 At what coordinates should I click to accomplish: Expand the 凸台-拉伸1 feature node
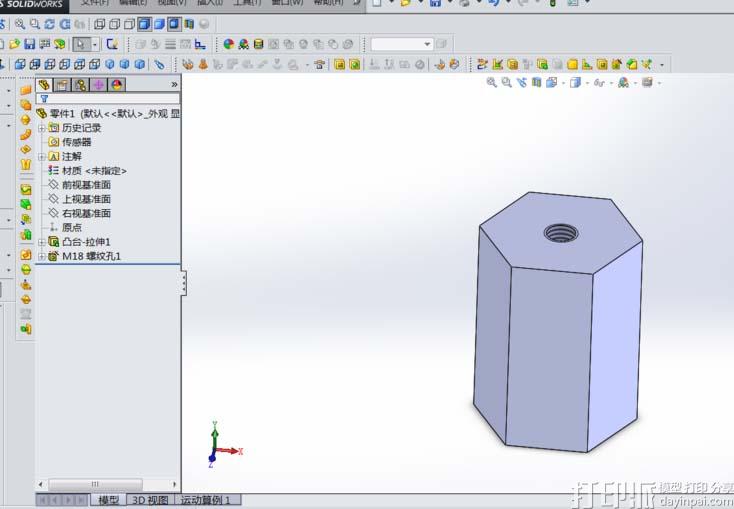pos(41,242)
